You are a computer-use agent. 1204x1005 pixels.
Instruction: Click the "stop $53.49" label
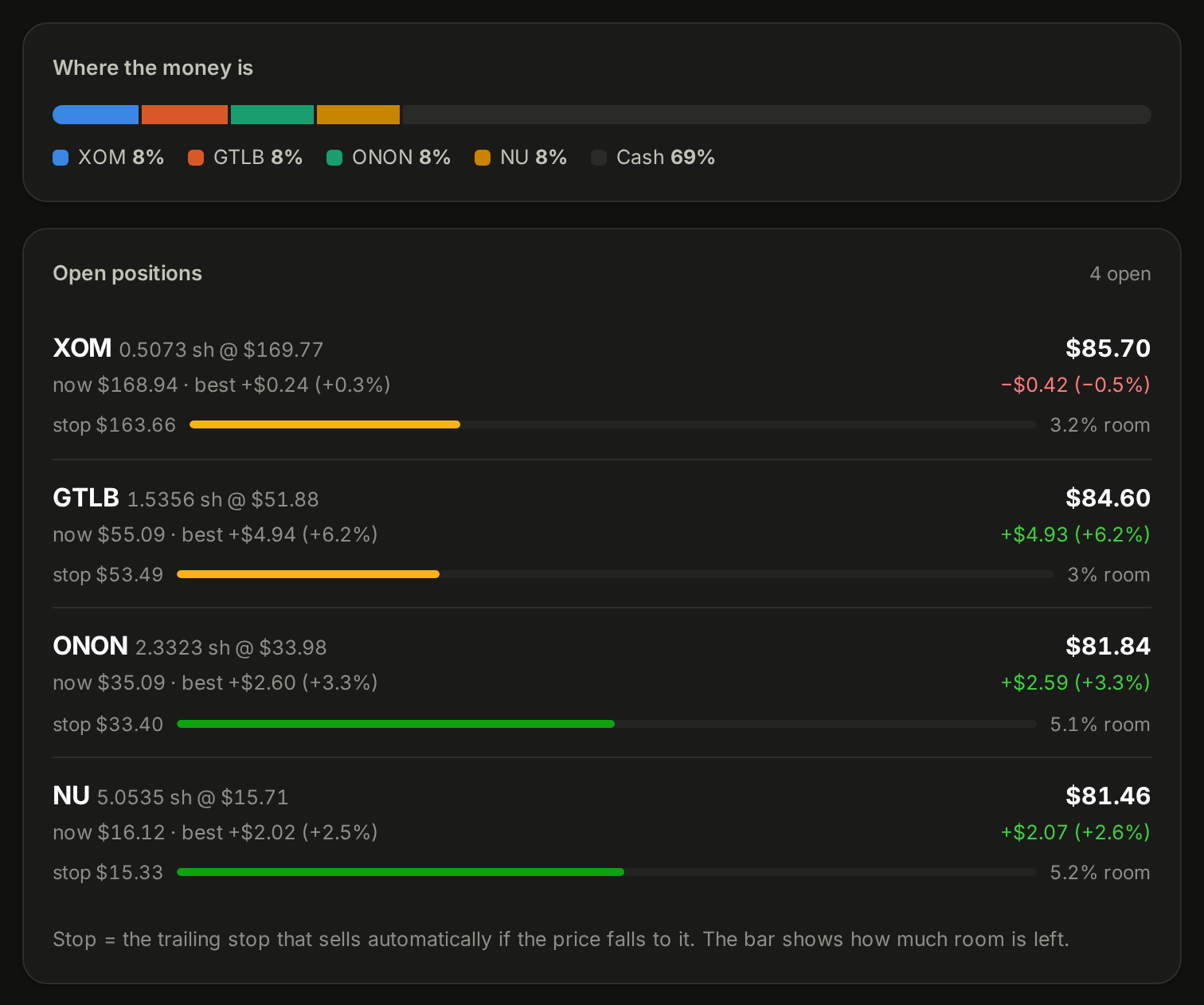pyautogui.click(x=107, y=575)
